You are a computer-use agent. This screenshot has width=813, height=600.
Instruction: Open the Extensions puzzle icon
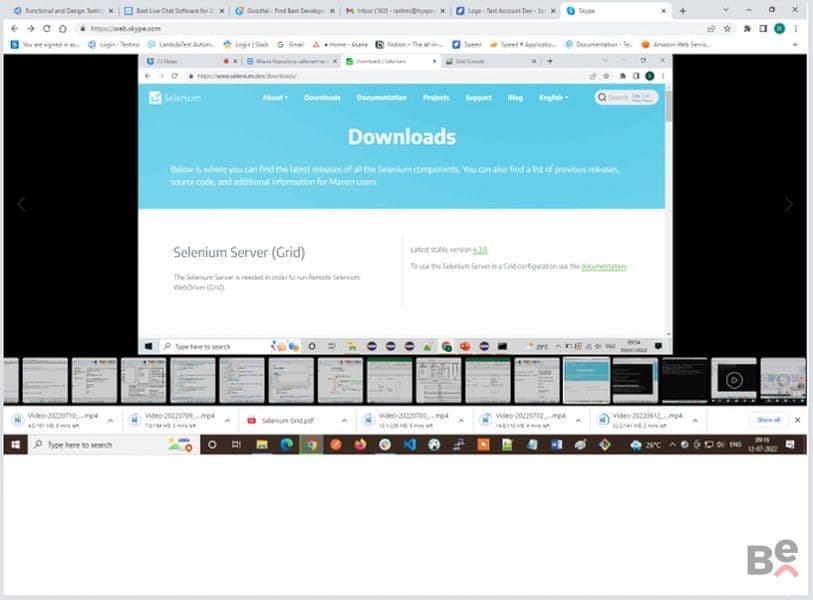point(747,29)
